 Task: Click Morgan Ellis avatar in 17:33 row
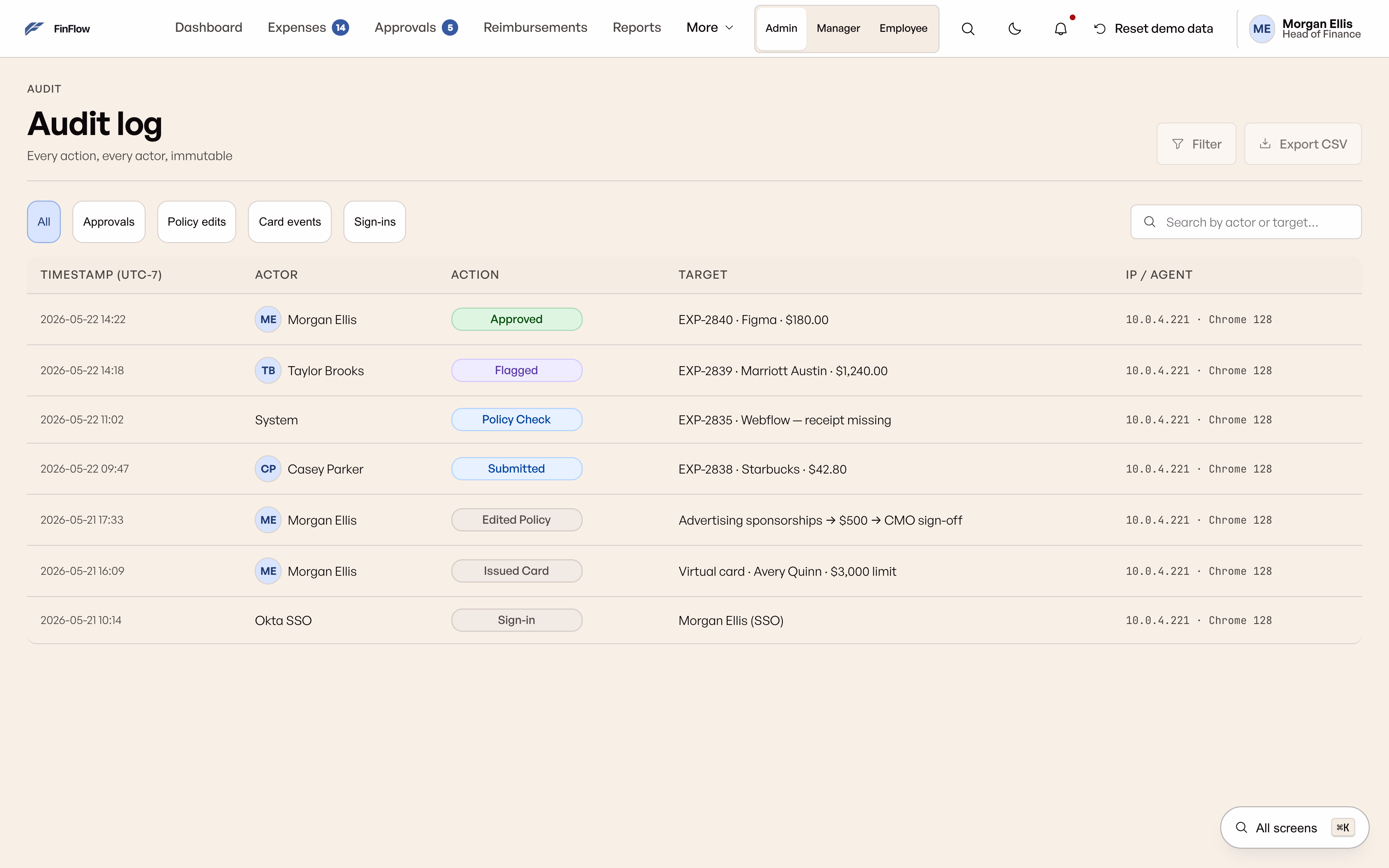[x=268, y=520]
